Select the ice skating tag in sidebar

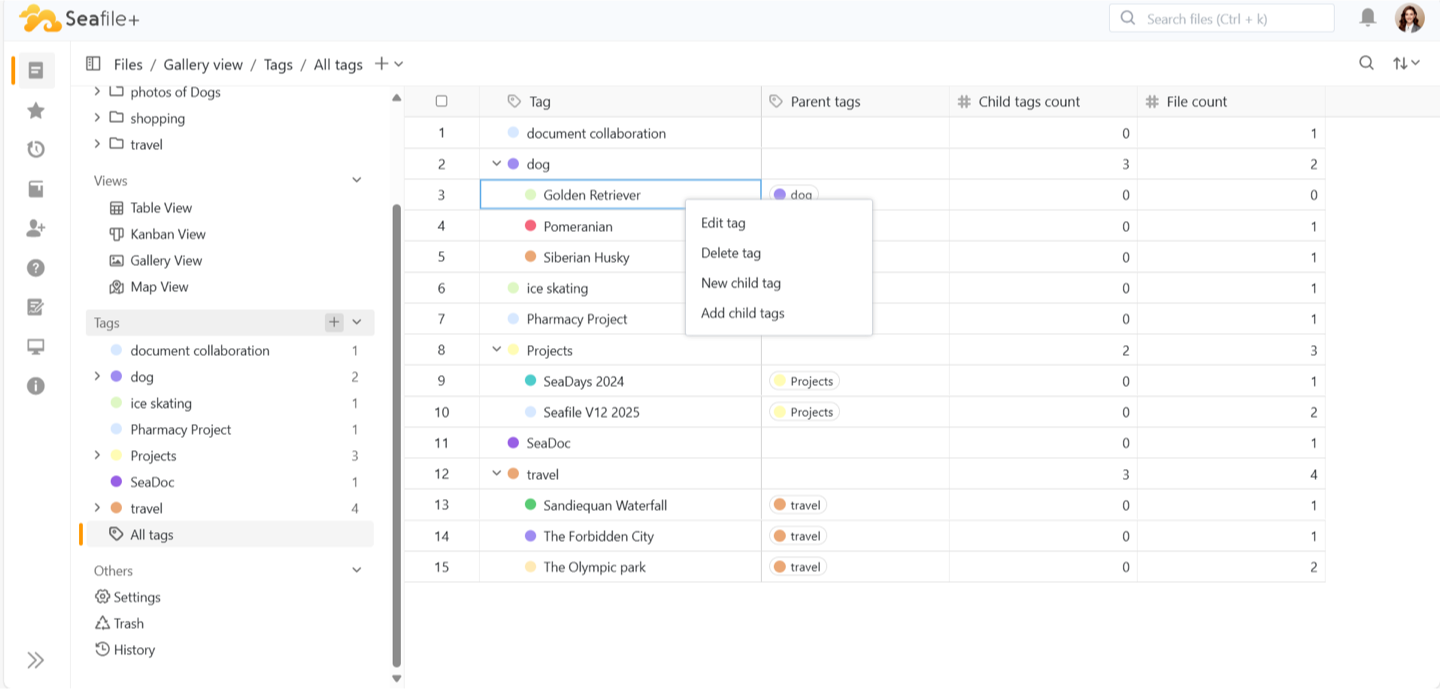[x=230, y=403]
